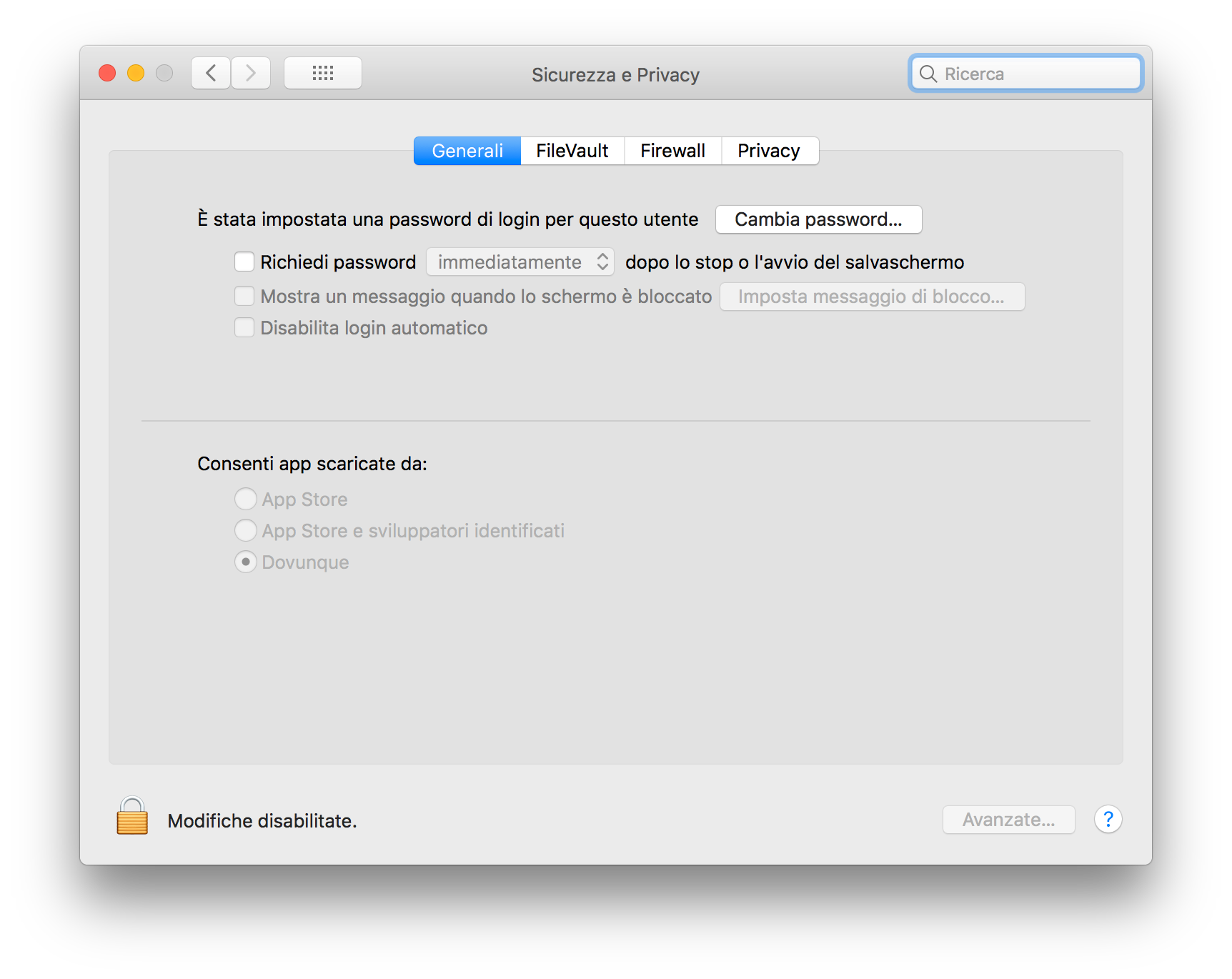Viewport: 1232px width, 979px height.
Task: Choose App Store e sviluppatori identificati
Action: (246, 530)
